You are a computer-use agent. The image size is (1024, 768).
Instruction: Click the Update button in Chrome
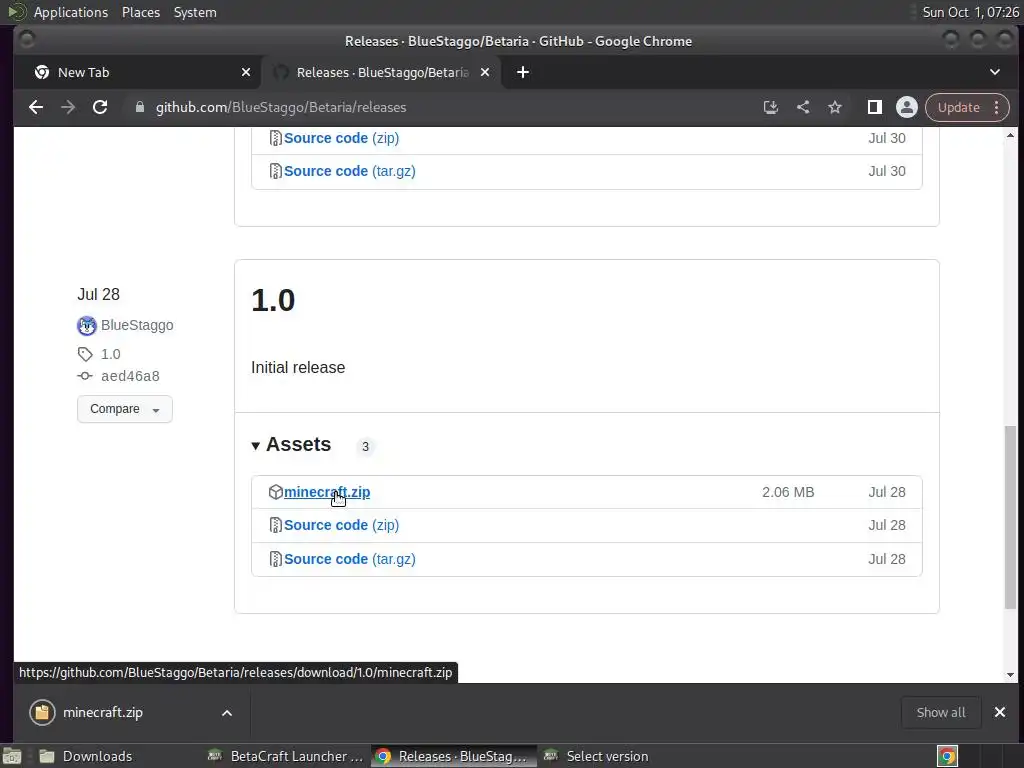coord(958,107)
